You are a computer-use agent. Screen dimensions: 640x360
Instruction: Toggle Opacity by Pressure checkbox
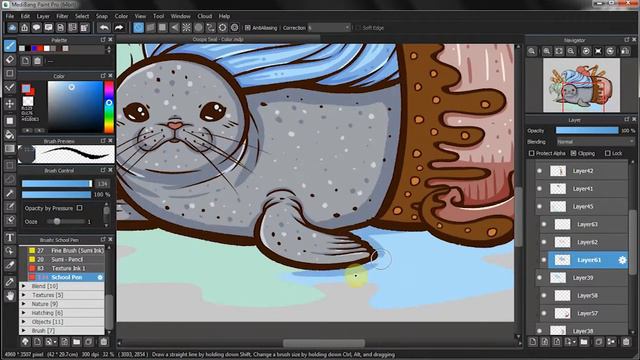pyautogui.click(x=79, y=208)
